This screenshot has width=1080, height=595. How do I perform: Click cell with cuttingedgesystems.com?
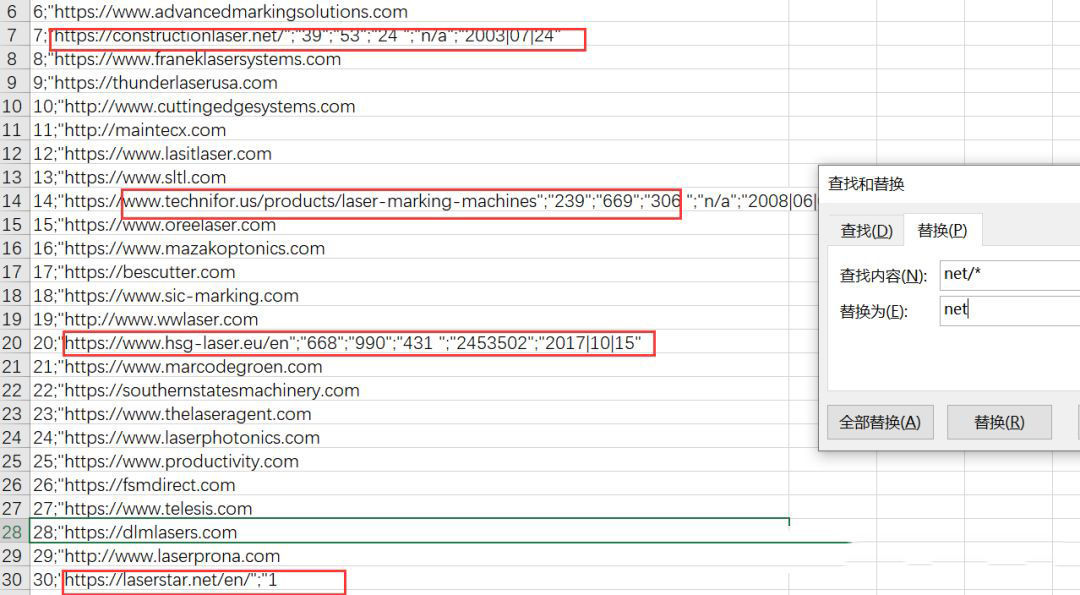(x=410, y=106)
